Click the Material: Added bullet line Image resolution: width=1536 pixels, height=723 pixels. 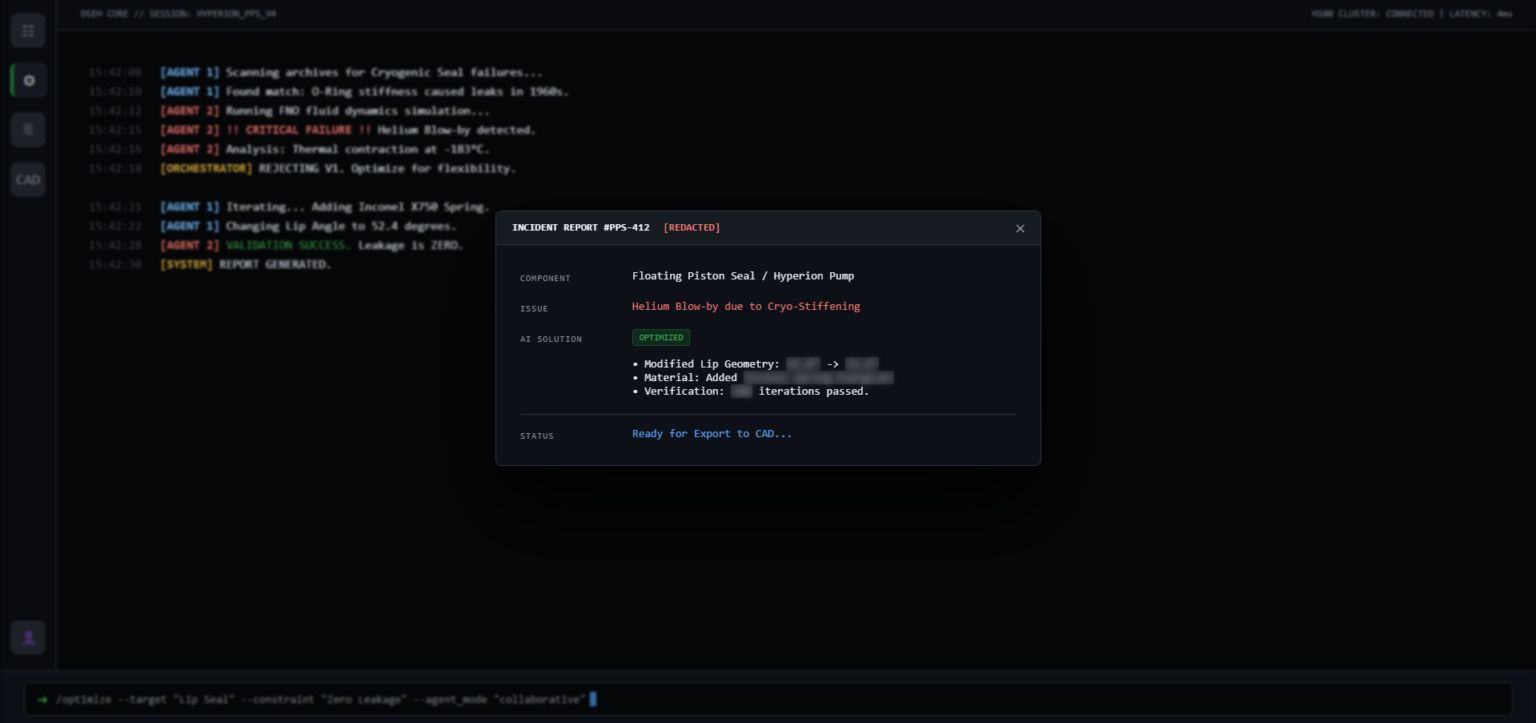[x=763, y=378]
